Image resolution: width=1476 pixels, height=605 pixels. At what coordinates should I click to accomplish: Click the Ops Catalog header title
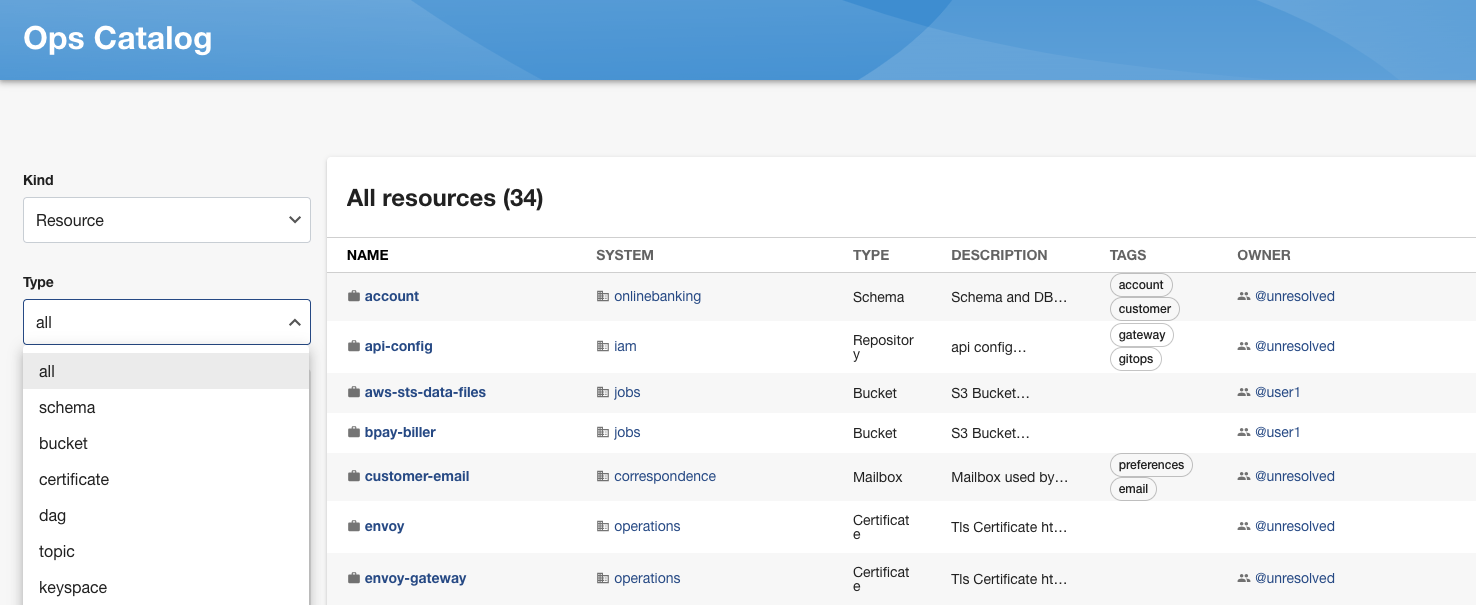pos(118,38)
